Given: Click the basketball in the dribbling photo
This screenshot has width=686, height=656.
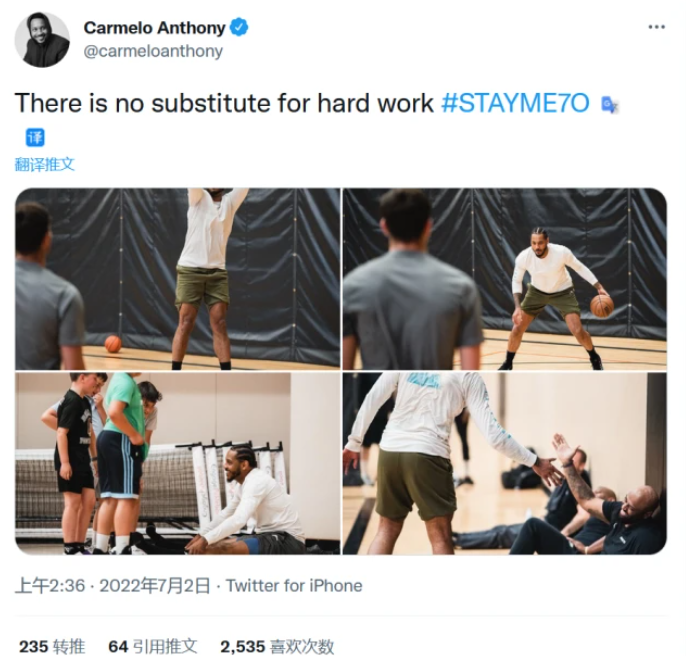Looking at the screenshot, I should [x=602, y=305].
